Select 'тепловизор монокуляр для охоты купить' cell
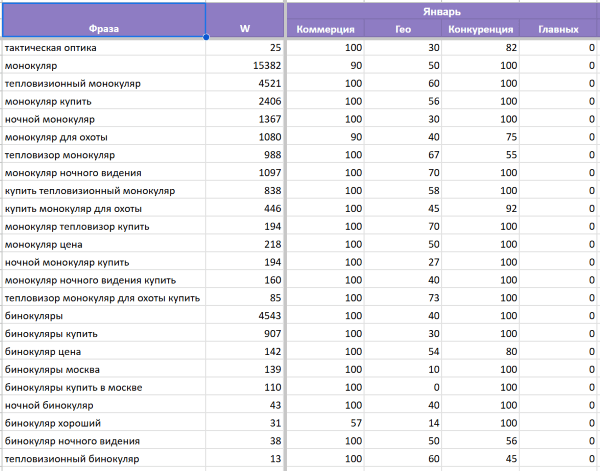Image resolution: width=600 pixels, height=471 pixels. 104,298
